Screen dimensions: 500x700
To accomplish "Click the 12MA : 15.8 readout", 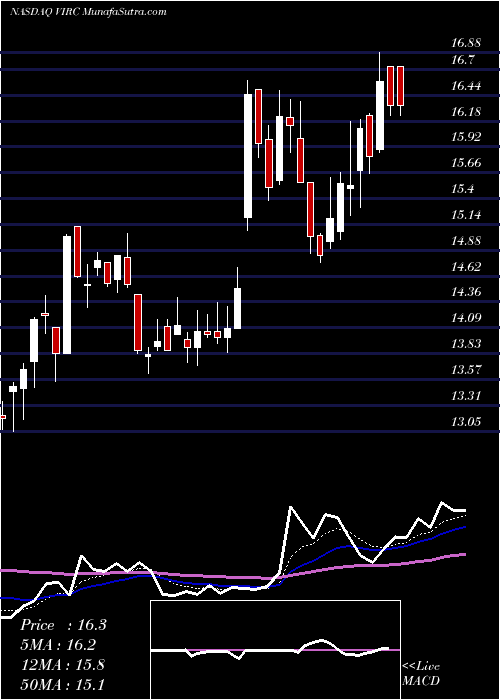I will click(x=62, y=665).
